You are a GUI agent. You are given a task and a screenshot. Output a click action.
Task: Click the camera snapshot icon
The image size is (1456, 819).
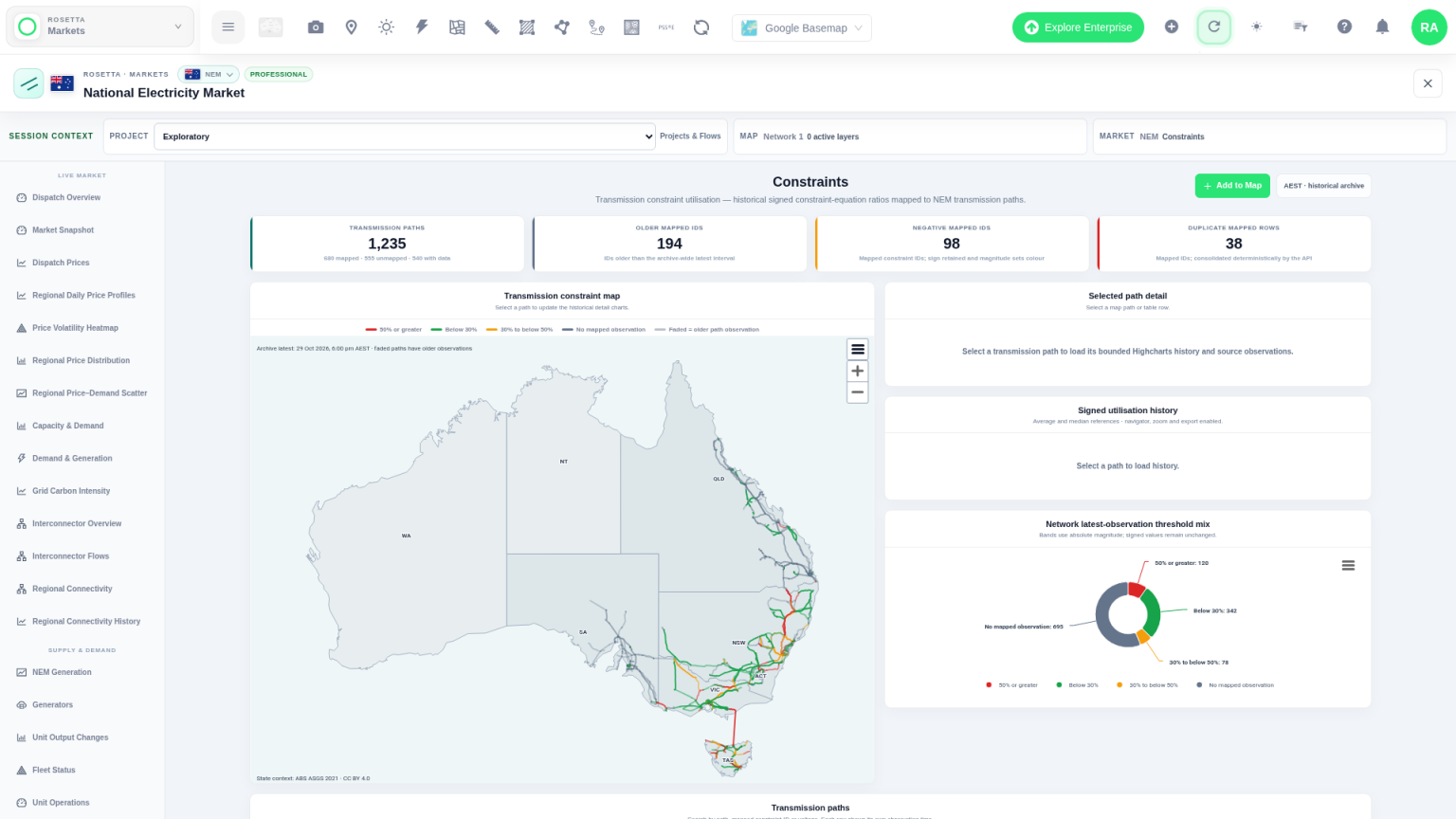316,27
